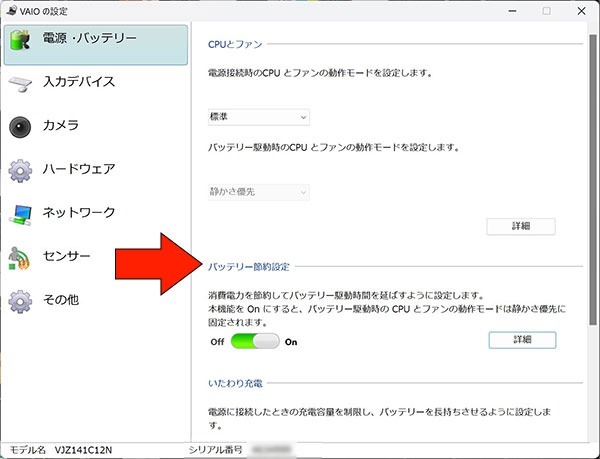Screen dimensions: 600x459
Task: Click the Off label beside the toggle
Action: point(217,342)
